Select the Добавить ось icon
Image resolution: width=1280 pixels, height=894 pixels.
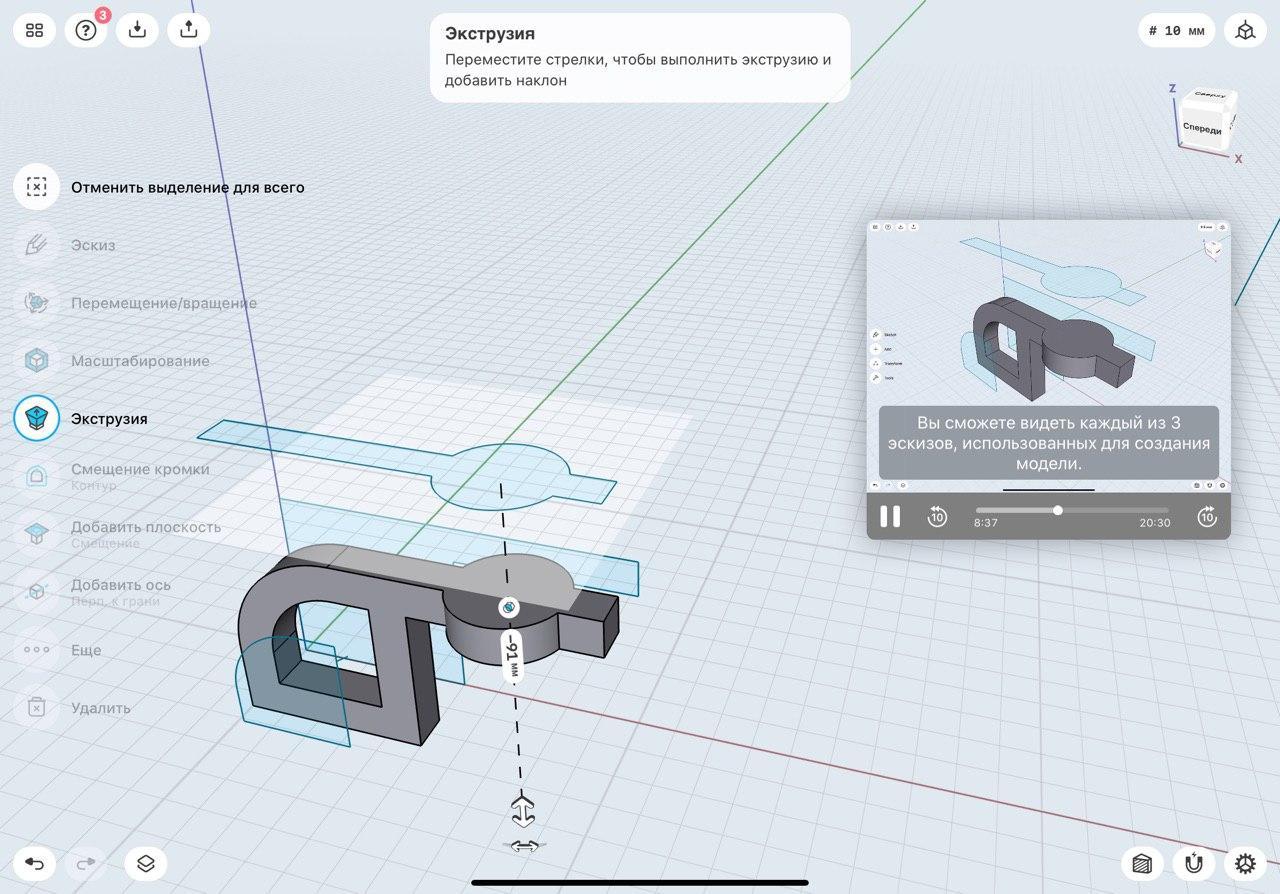(x=37, y=592)
